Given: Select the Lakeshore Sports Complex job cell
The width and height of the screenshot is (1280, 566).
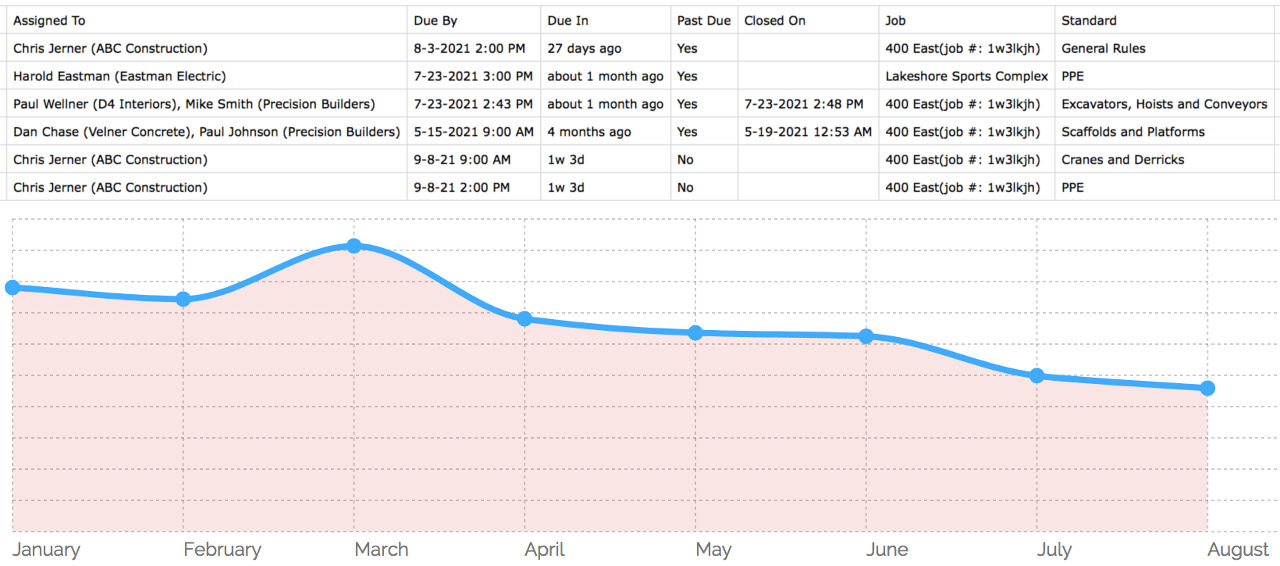Looking at the screenshot, I should pyautogui.click(x=967, y=76).
